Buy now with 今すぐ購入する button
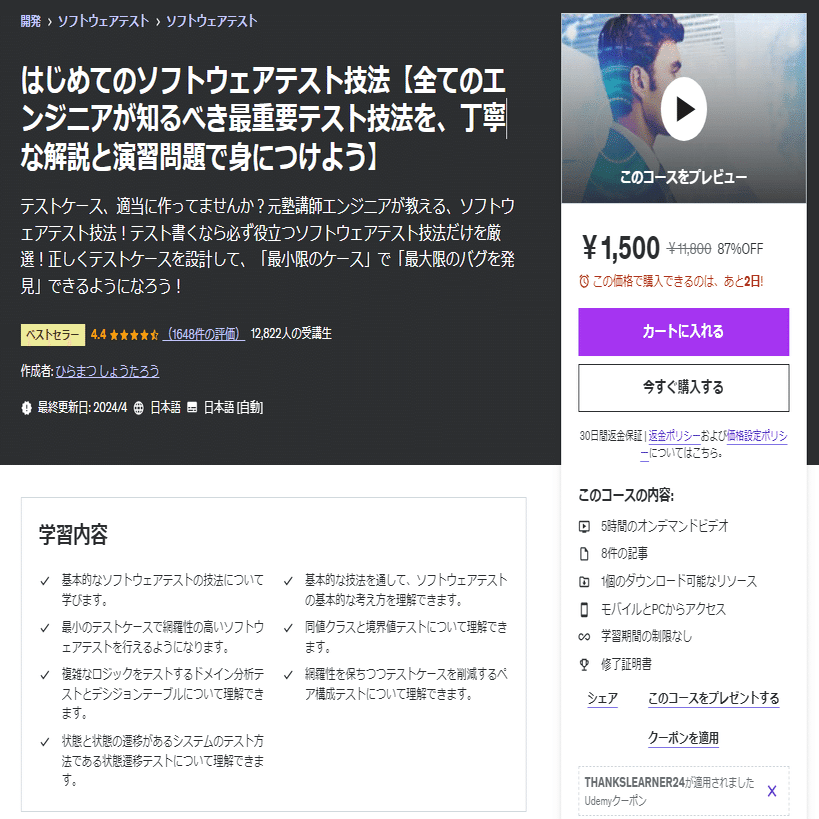Screen dimensions: 819x819 click(x=683, y=388)
